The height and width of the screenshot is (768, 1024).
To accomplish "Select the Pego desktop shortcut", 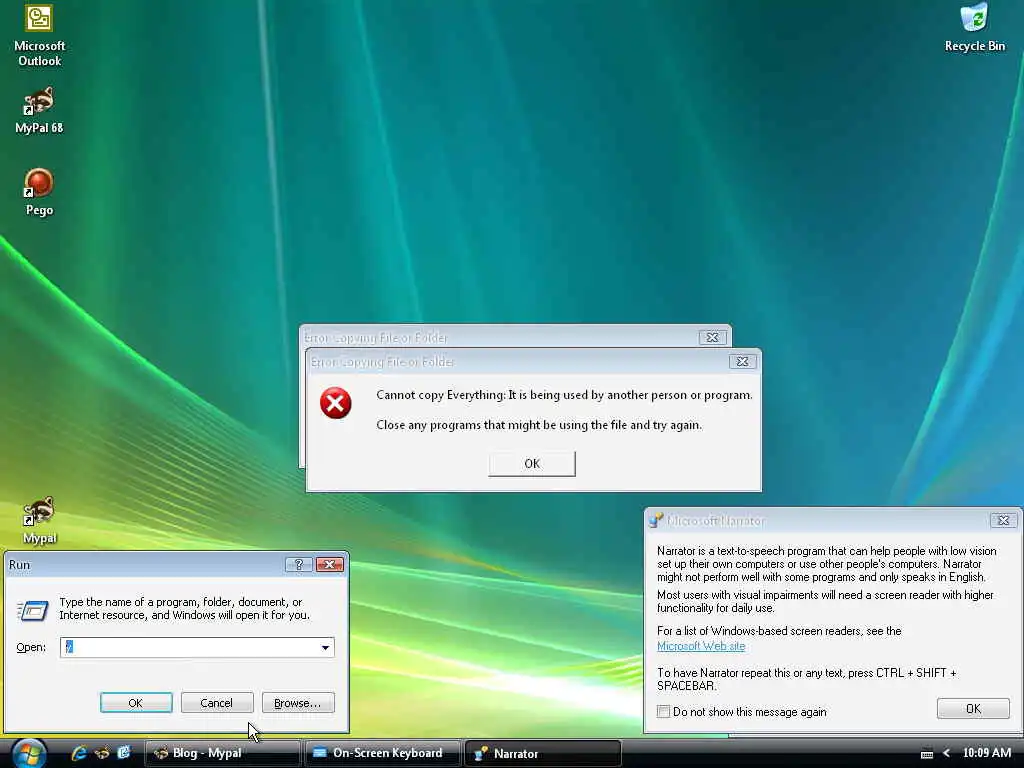I will tap(39, 193).
